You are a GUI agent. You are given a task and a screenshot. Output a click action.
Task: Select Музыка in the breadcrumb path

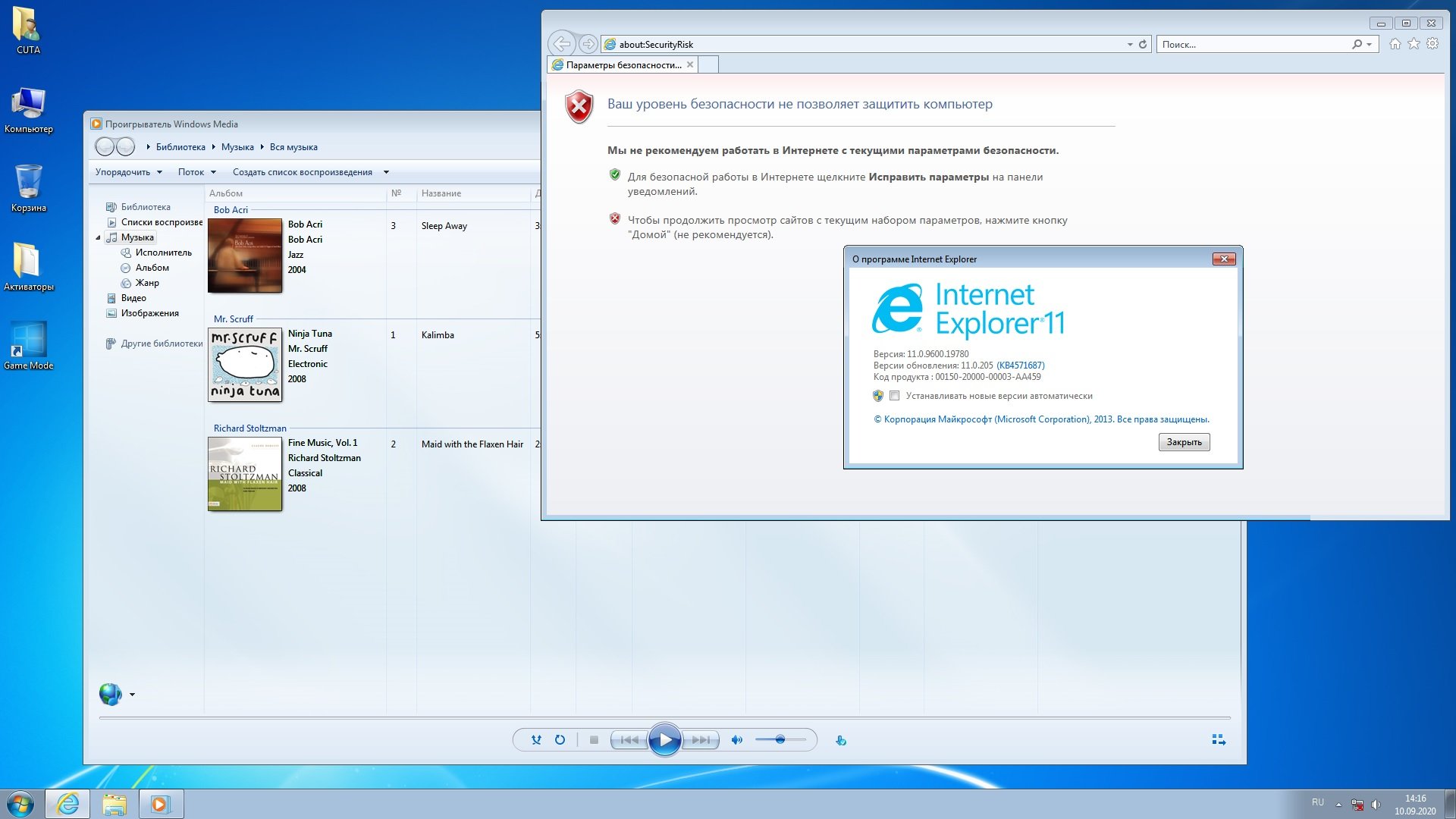237,147
